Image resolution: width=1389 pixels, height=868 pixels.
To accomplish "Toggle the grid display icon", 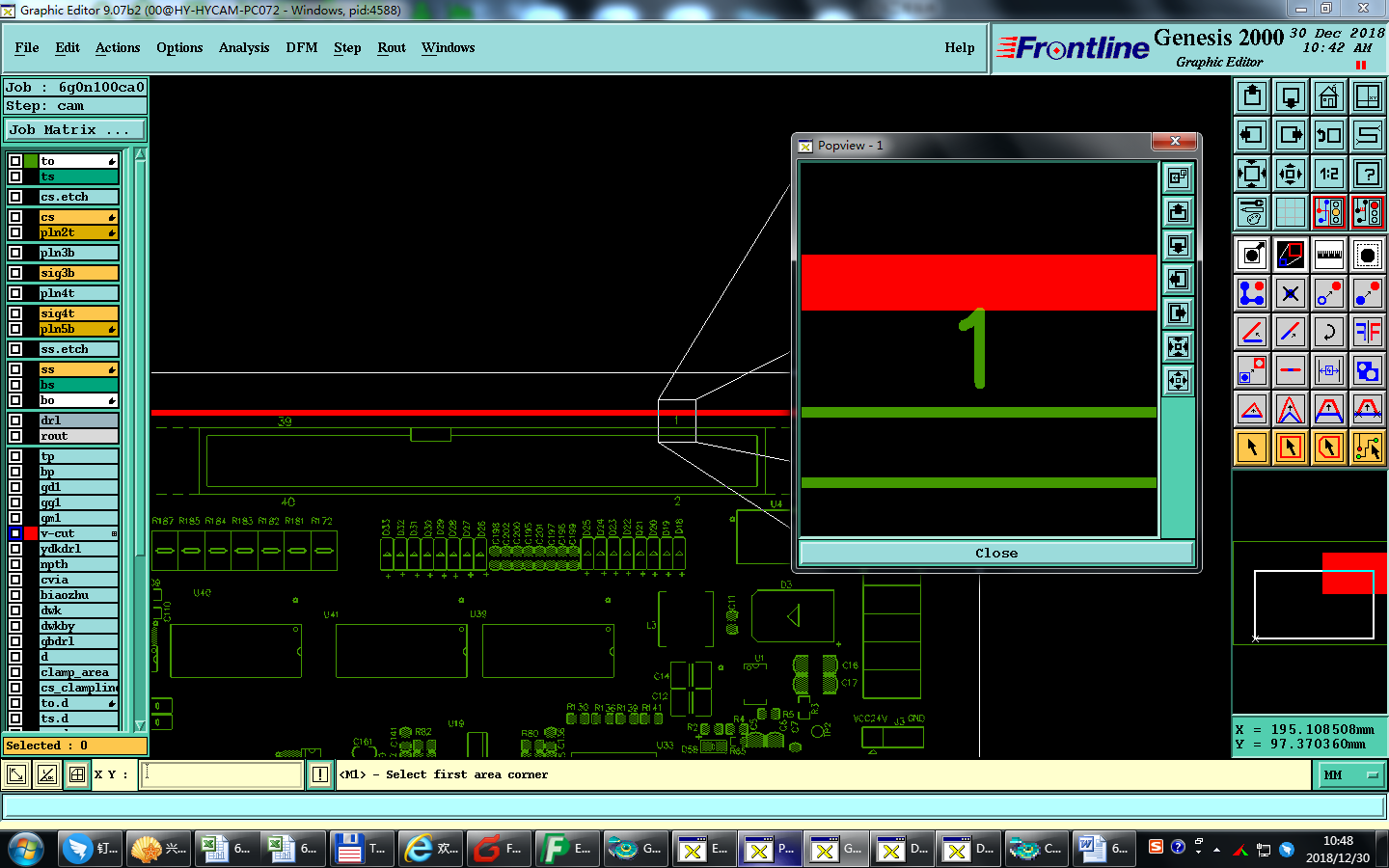I will pyautogui.click(x=1291, y=212).
